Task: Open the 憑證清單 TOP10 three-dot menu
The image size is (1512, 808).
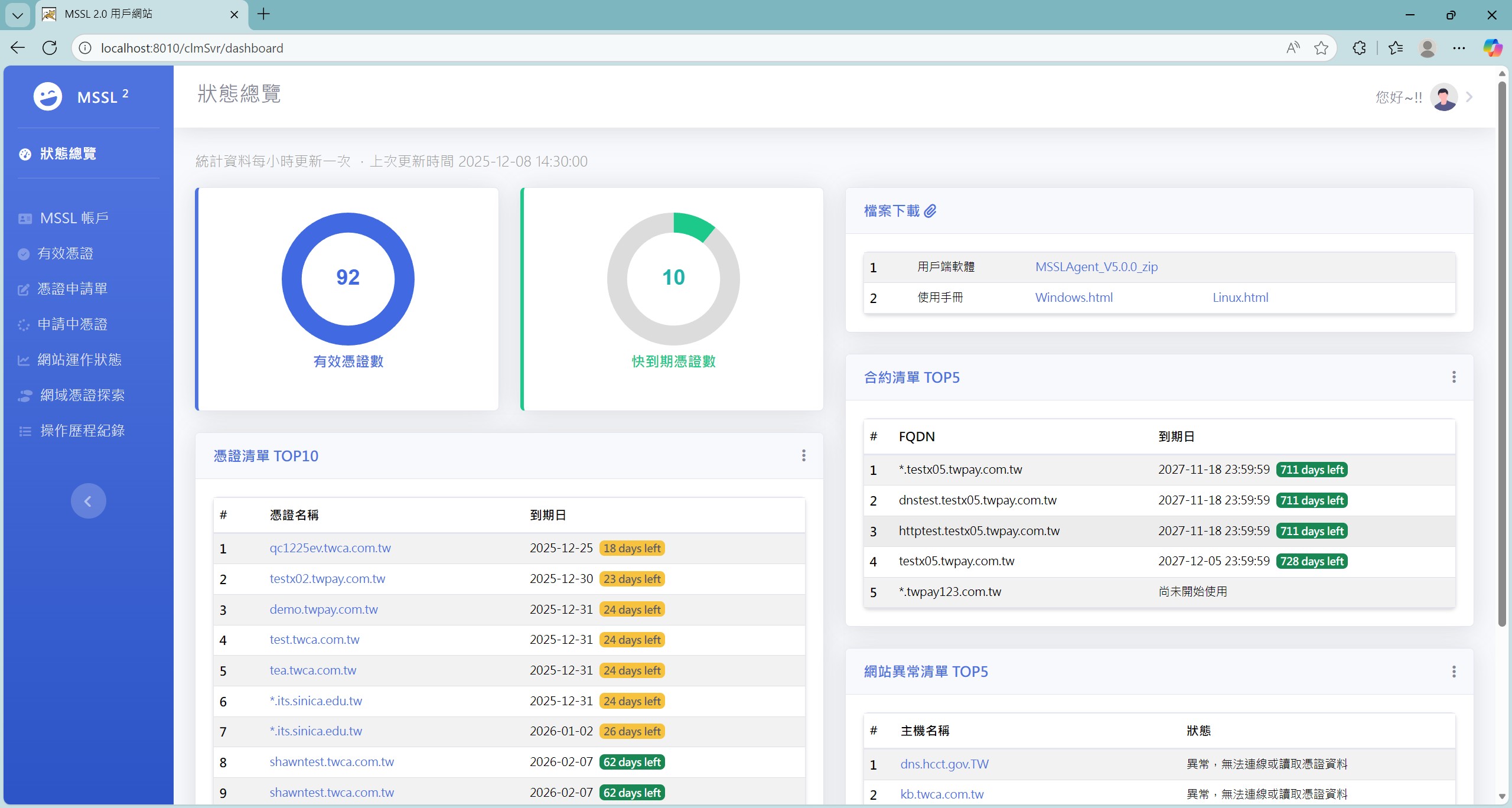Action: [x=803, y=455]
